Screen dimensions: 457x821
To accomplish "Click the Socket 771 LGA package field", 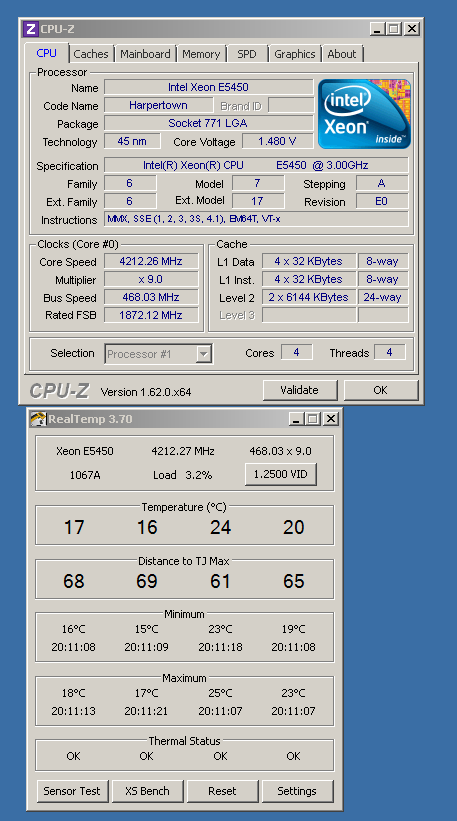I will tap(208, 123).
